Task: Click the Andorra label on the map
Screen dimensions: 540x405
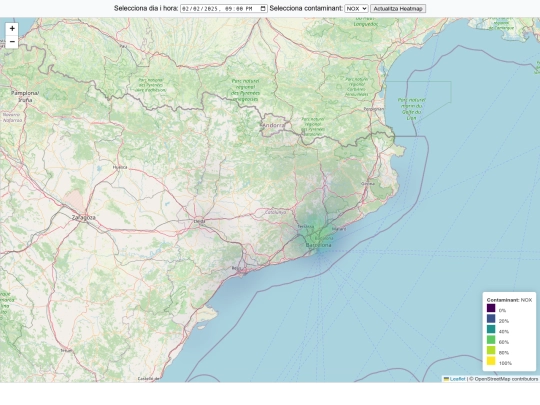Action: pyautogui.click(x=274, y=125)
